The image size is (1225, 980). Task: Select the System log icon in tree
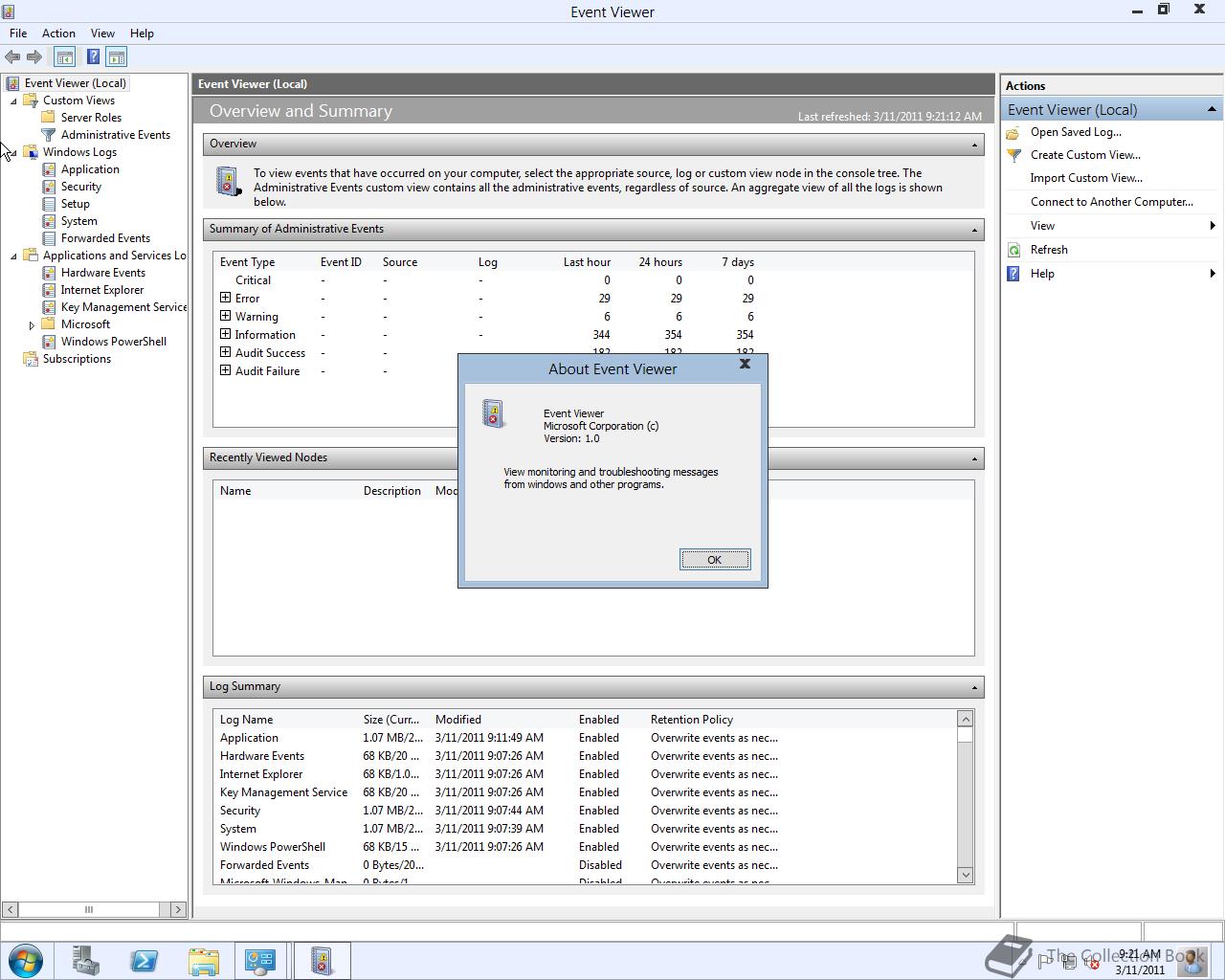click(49, 221)
